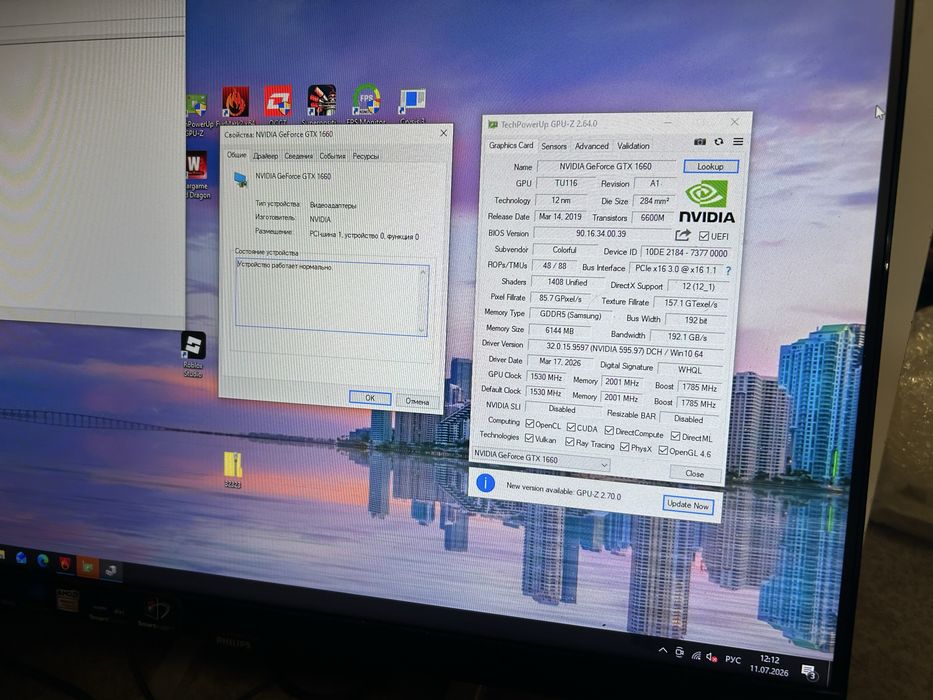Open the GPU-Z hamburger menu
This screenshot has width=933, height=700.
(738, 142)
